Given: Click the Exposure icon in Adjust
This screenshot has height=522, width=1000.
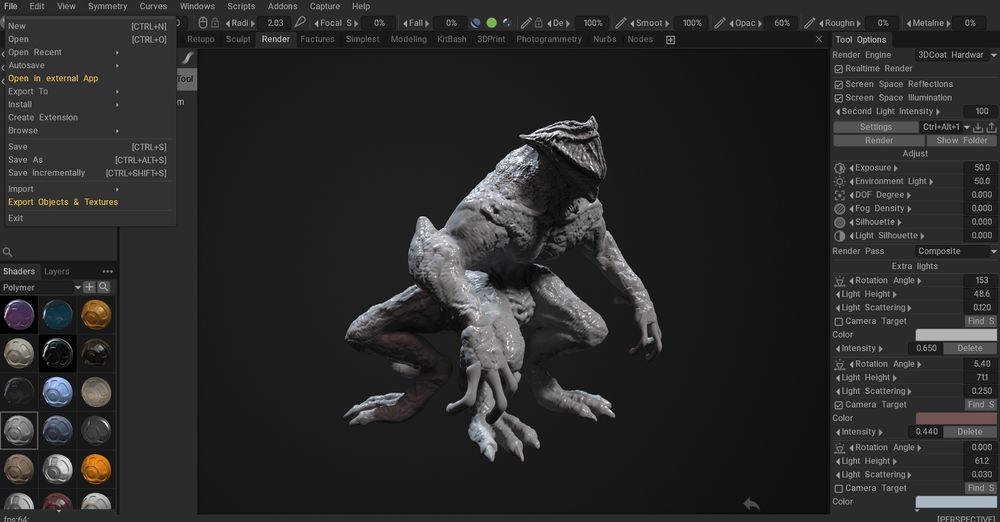Looking at the screenshot, I should pos(839,168).
